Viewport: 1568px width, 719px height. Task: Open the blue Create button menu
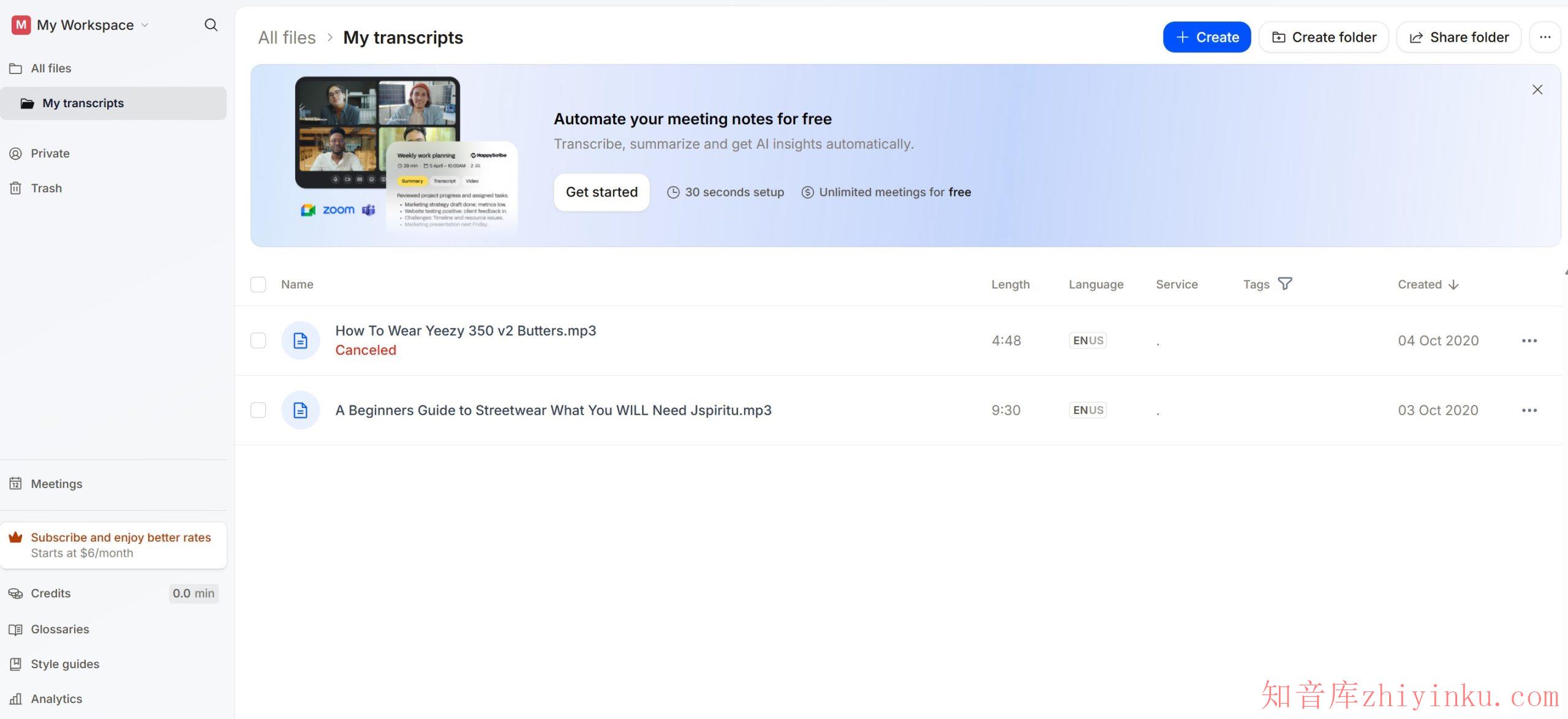click(x=1206, y=37)
